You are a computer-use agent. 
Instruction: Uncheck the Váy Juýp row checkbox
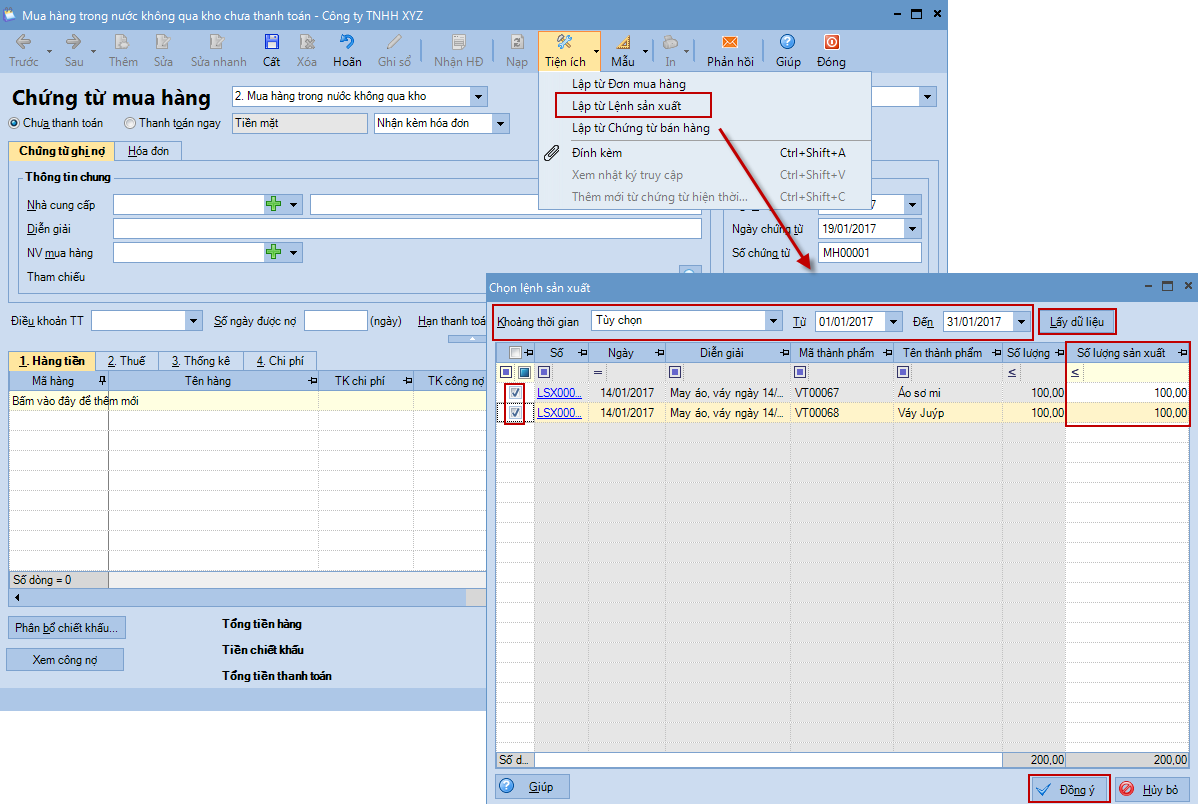click(514, 412)
